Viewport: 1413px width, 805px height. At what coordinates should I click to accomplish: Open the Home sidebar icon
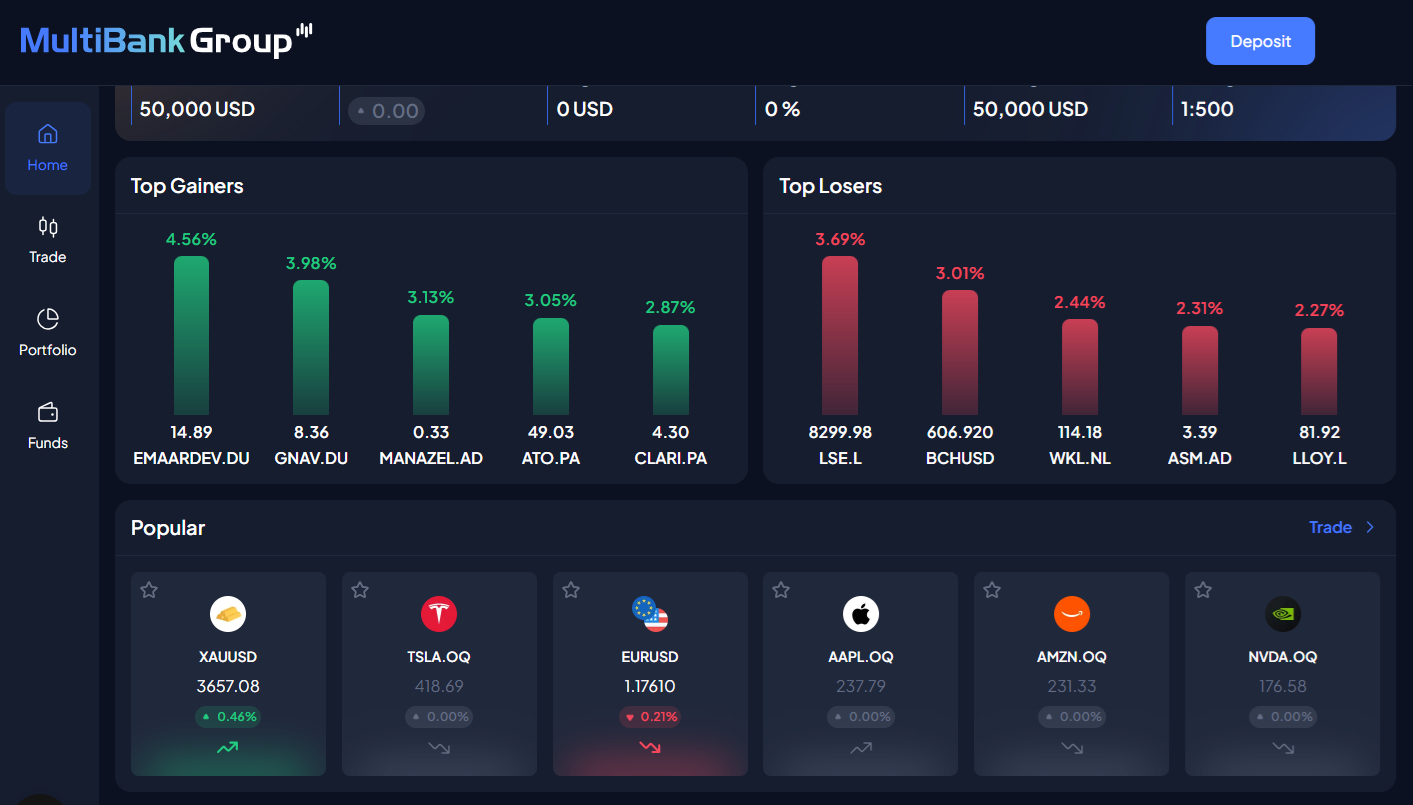pyautogui.click(x=48, y=134)
